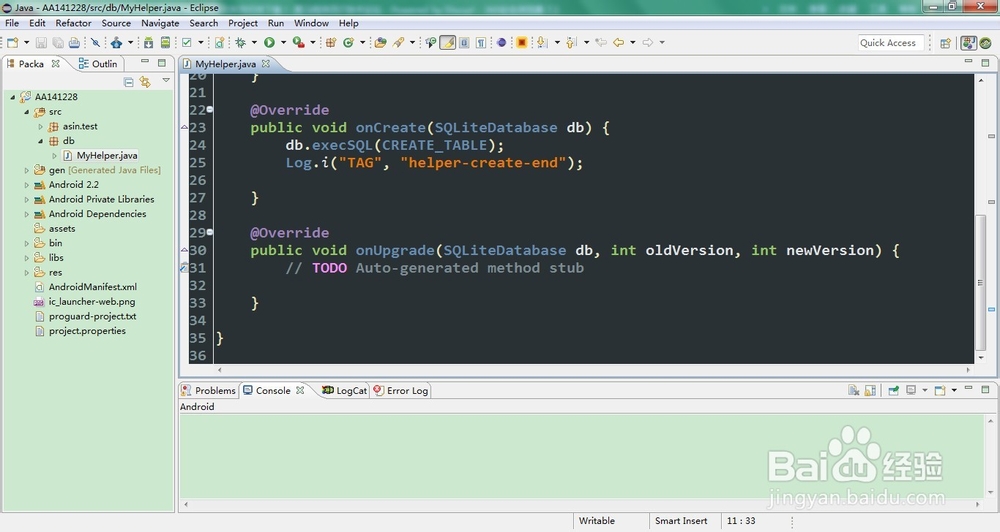
Task: Toggle Block Selection Mode button
Action: pyautogui.click(x=464, y=43)
